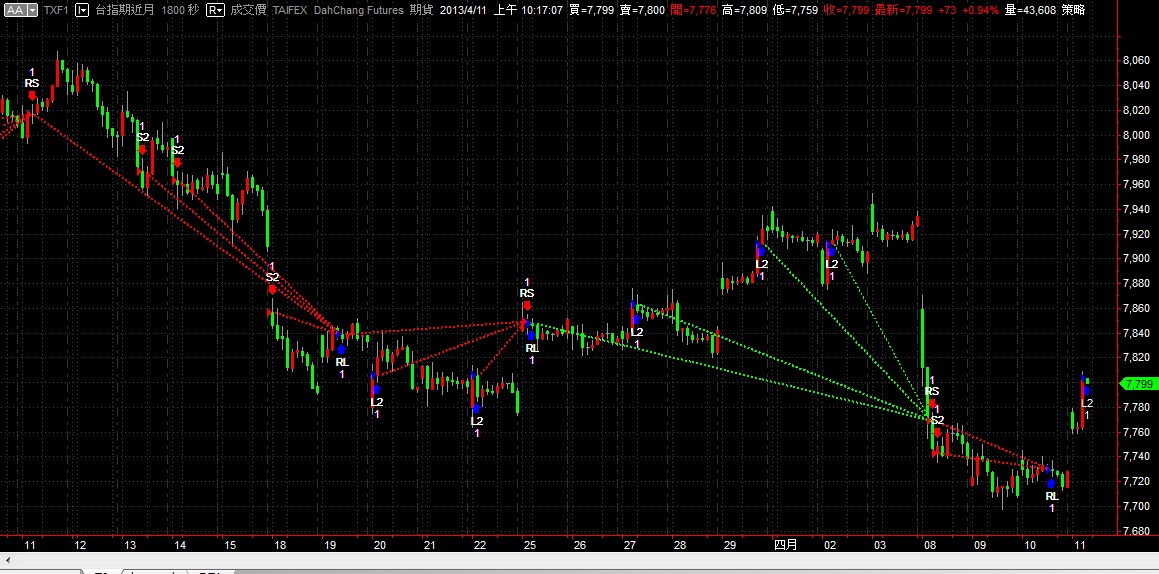Click the 7,720 price axis label

[1136, 481]
